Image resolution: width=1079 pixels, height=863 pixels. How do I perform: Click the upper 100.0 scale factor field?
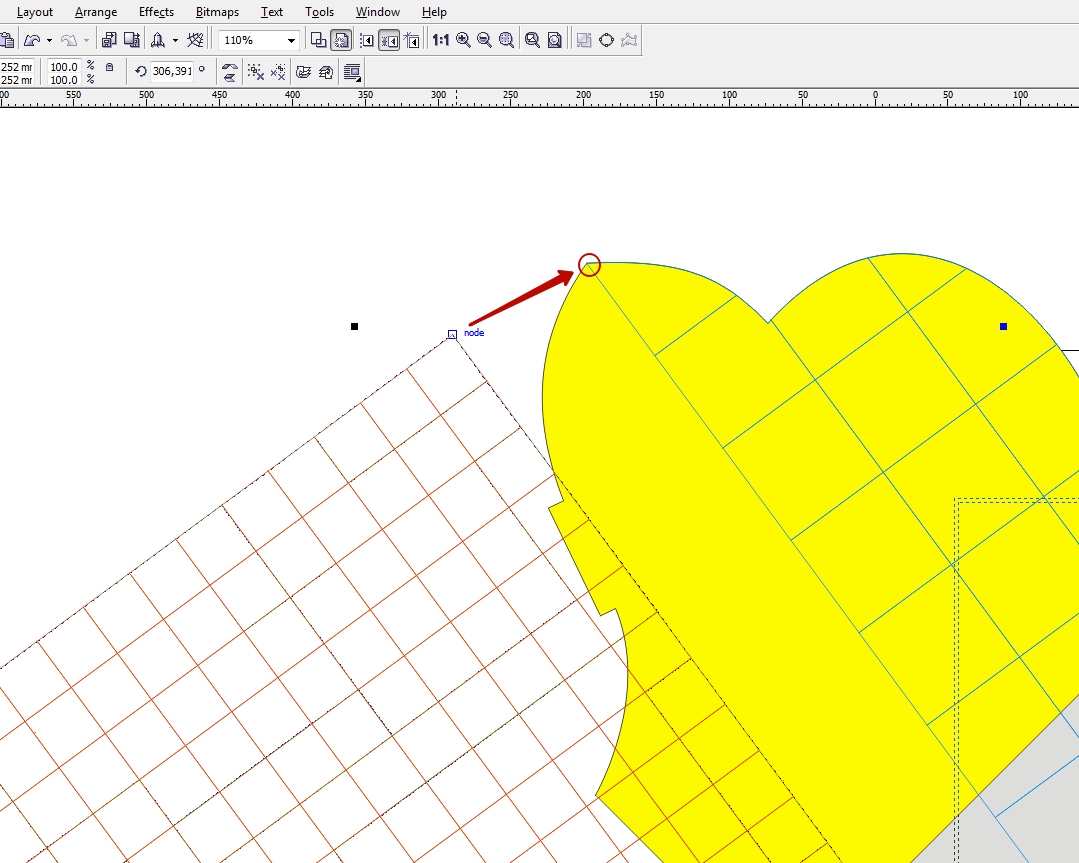point(63,67)
